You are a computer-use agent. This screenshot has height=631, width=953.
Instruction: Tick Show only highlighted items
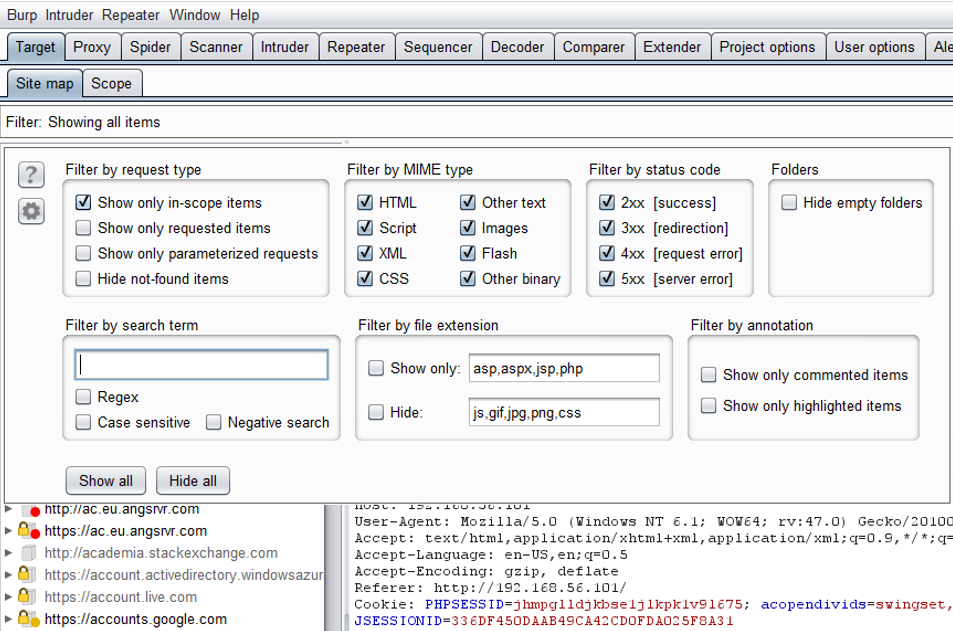pyautogui.click(x=709, y=405)
